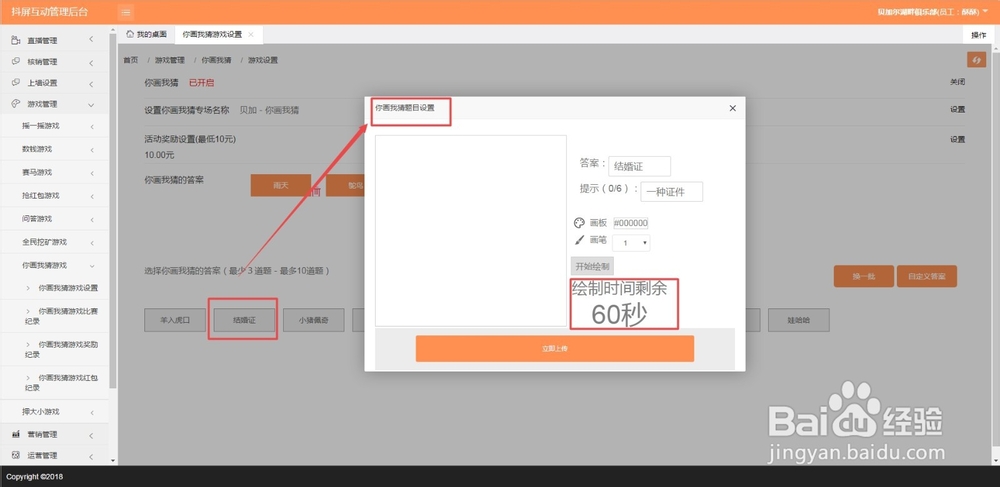Go to 首页 in breadcrumb
Screen dimensions: 1000x487
point(130,60)
